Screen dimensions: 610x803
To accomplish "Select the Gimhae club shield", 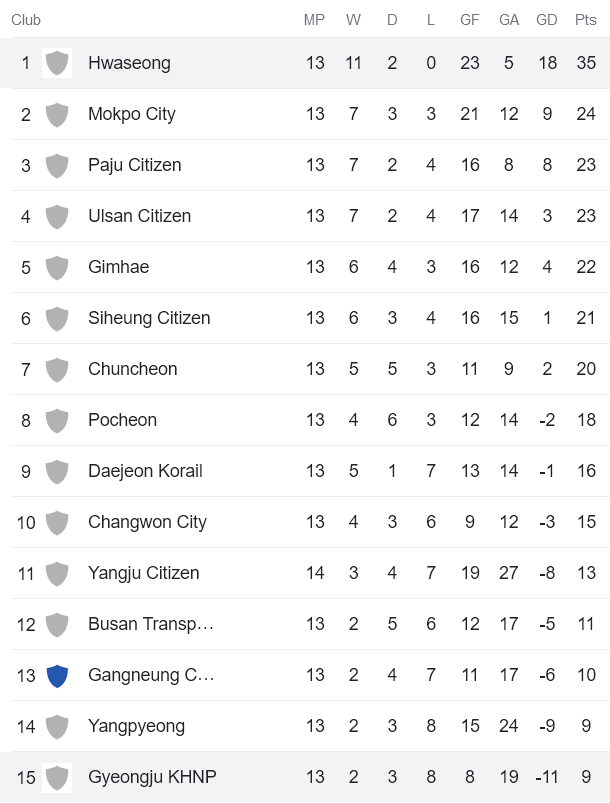I will point(57,267).
